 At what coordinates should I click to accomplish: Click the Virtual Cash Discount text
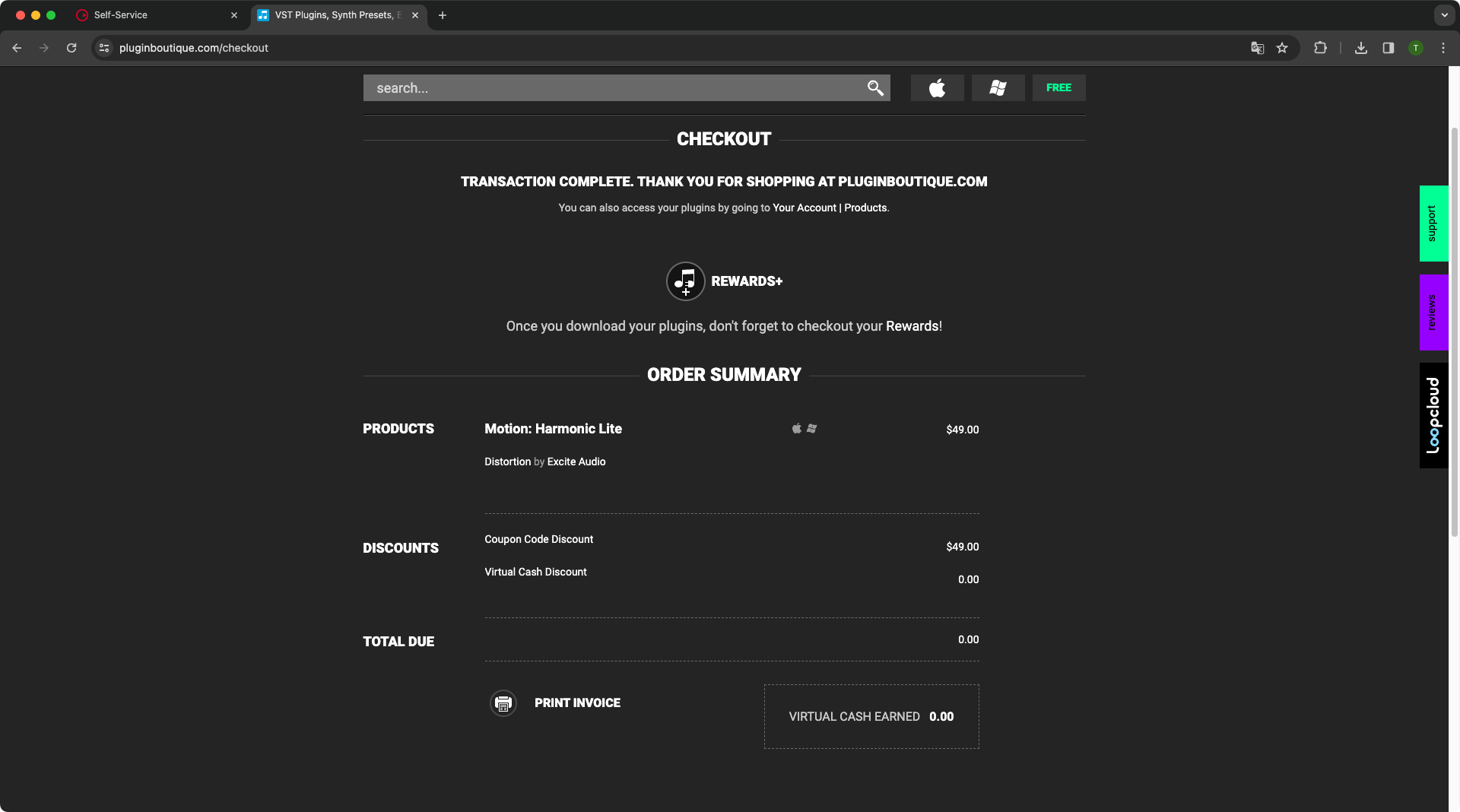coord(535,572)
